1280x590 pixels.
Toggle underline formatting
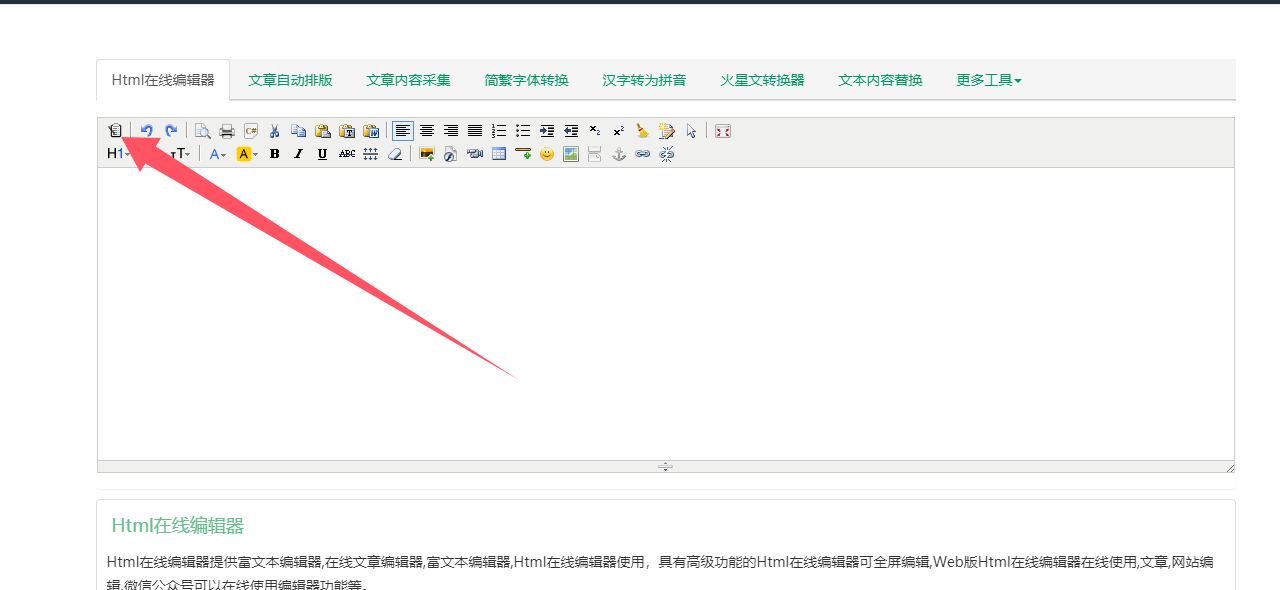tap(321, 154)
